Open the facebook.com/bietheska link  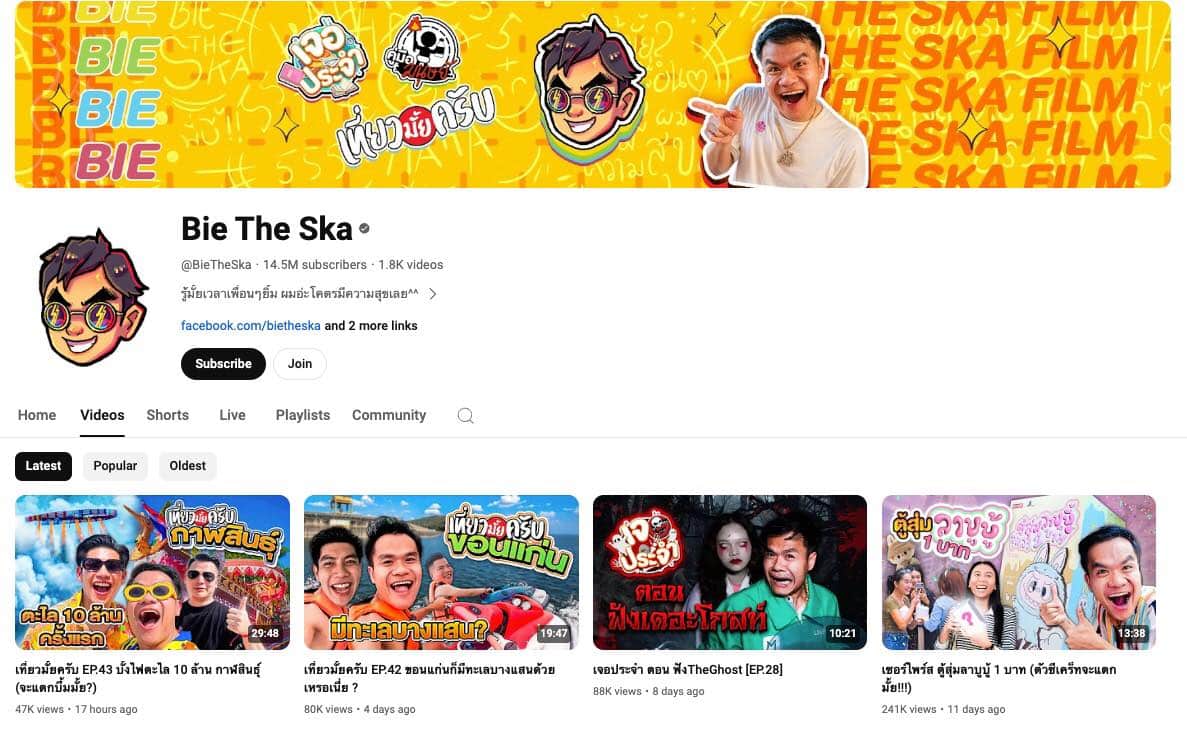click(x=251, y=326)
